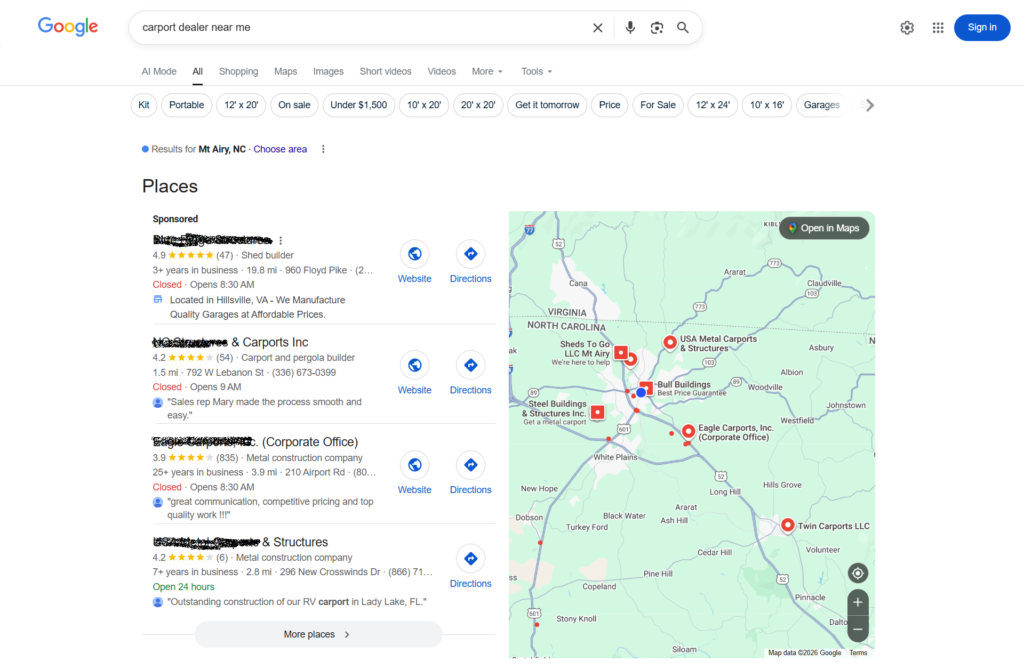
Task: Start a voice search with the microphone icon
Action: click(x=630, y=27)
